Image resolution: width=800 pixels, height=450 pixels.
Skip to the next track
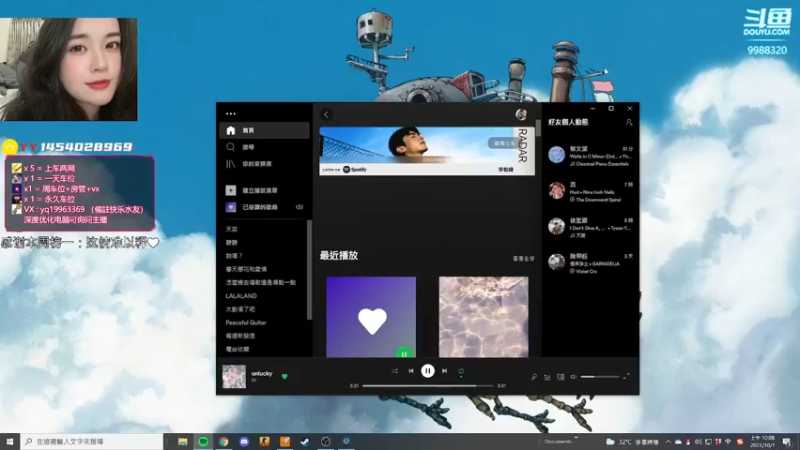click(444, 371)
